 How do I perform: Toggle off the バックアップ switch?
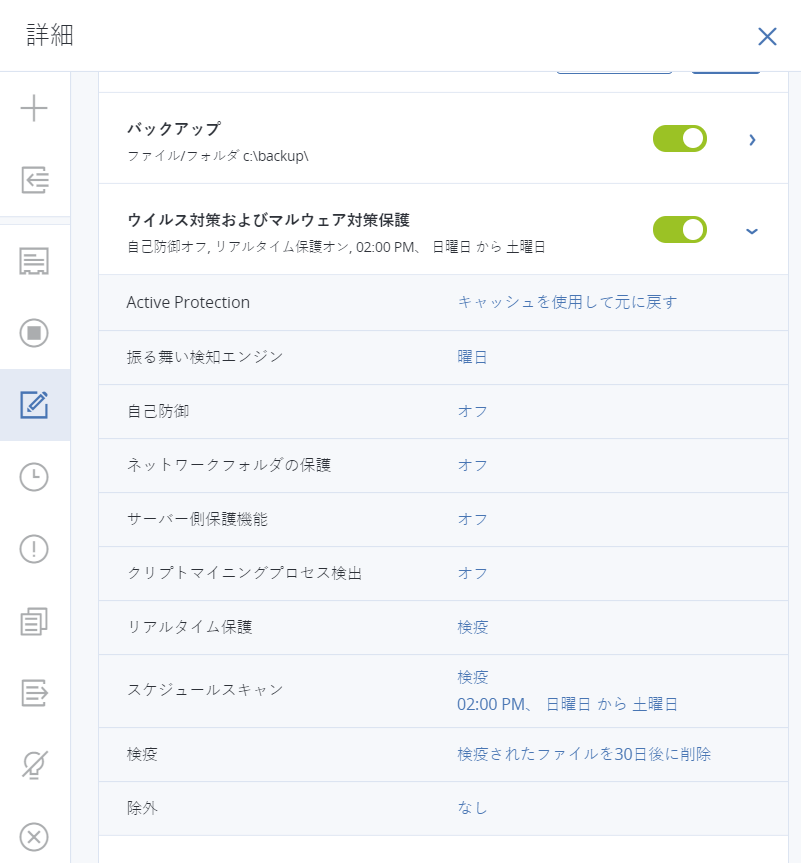(x=680, y=139)
